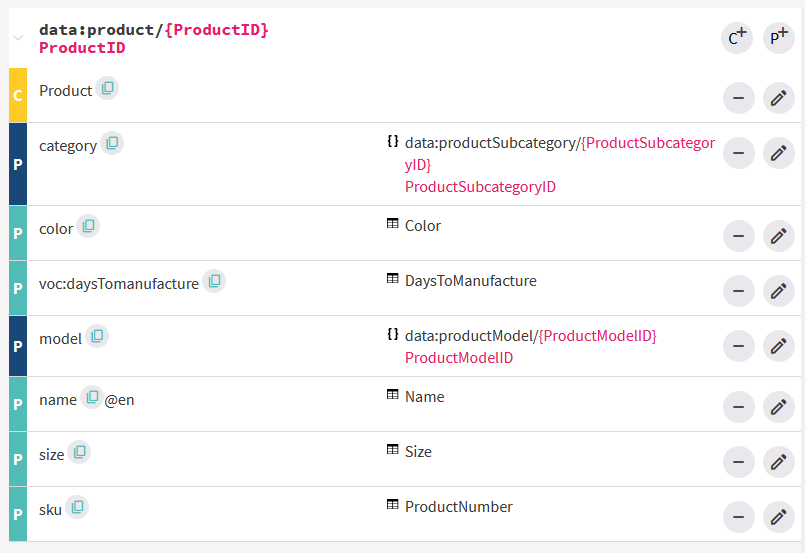Click the pink ProductID column label

click(82, 48)
